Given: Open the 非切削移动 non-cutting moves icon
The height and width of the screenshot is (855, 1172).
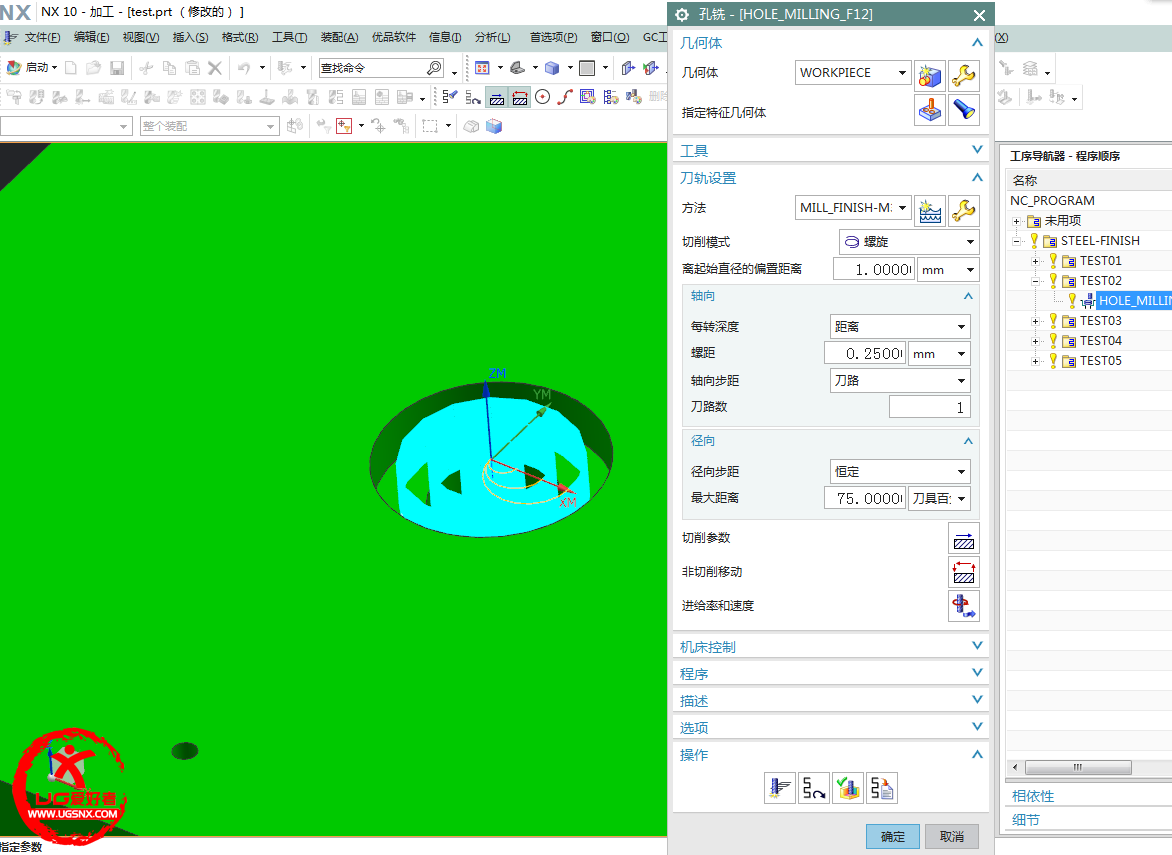Looking at the screenshot, I should point(963,572).
